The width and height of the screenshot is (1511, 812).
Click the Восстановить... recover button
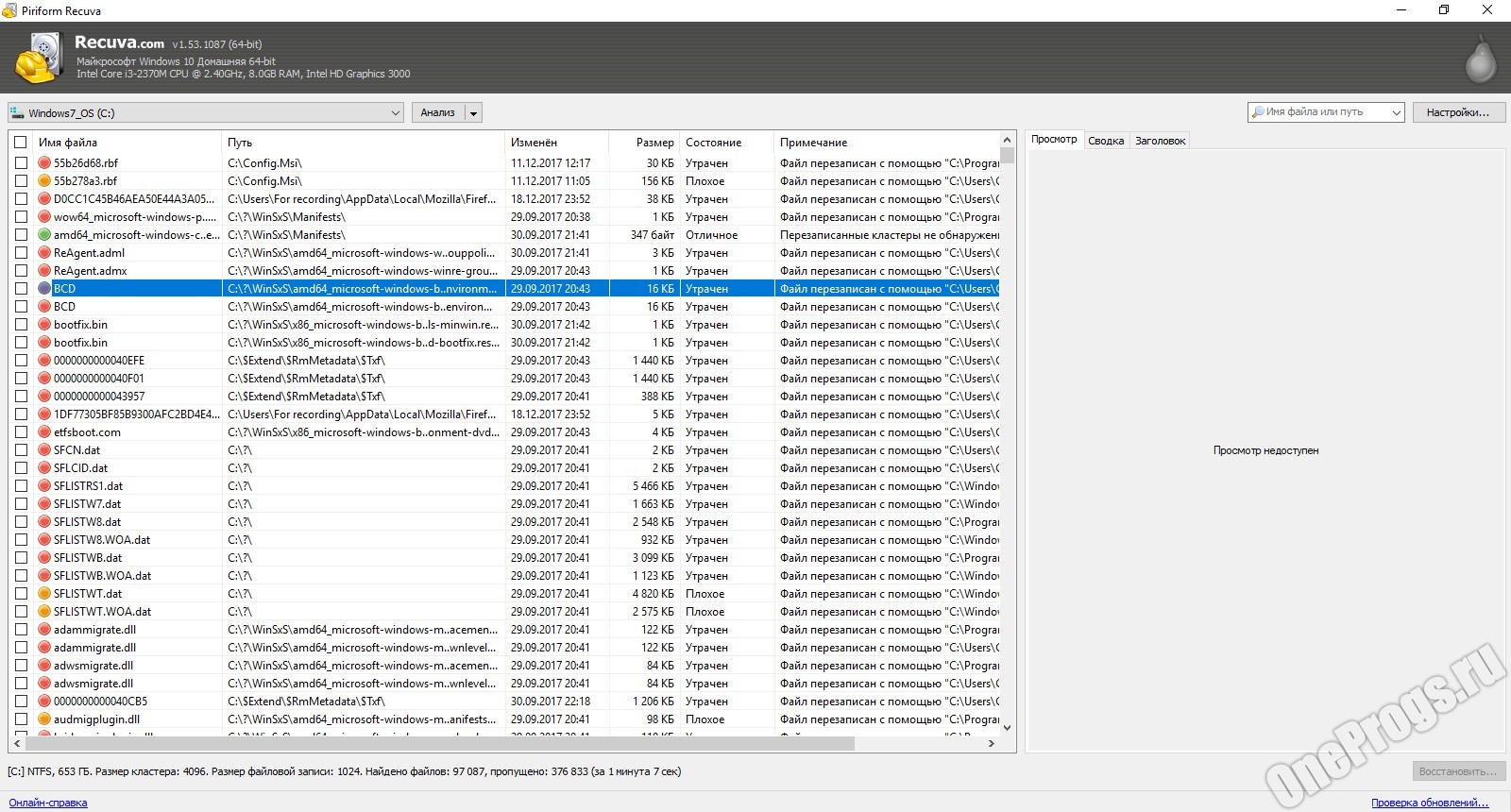pos(1457,771)
